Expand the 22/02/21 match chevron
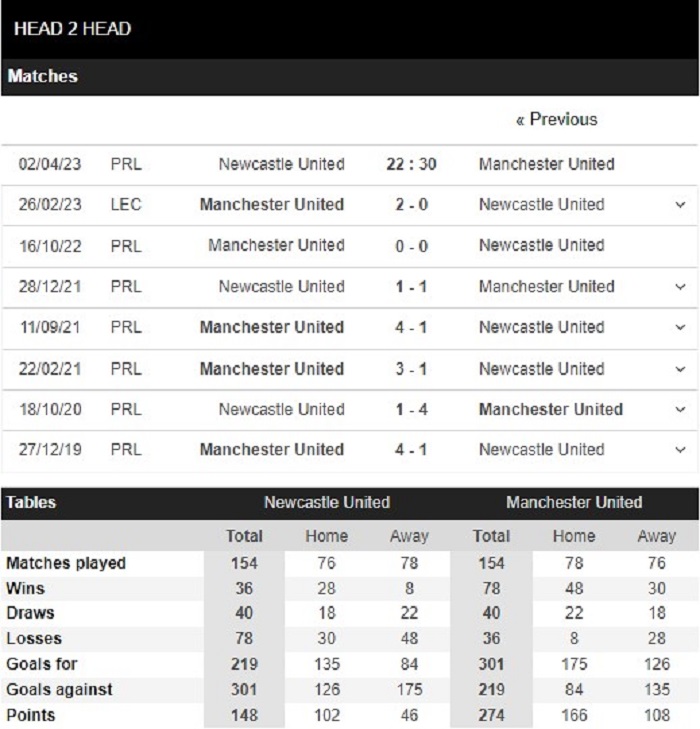The height and width of the screenshot is (729, 700). (x=681, y=369)
